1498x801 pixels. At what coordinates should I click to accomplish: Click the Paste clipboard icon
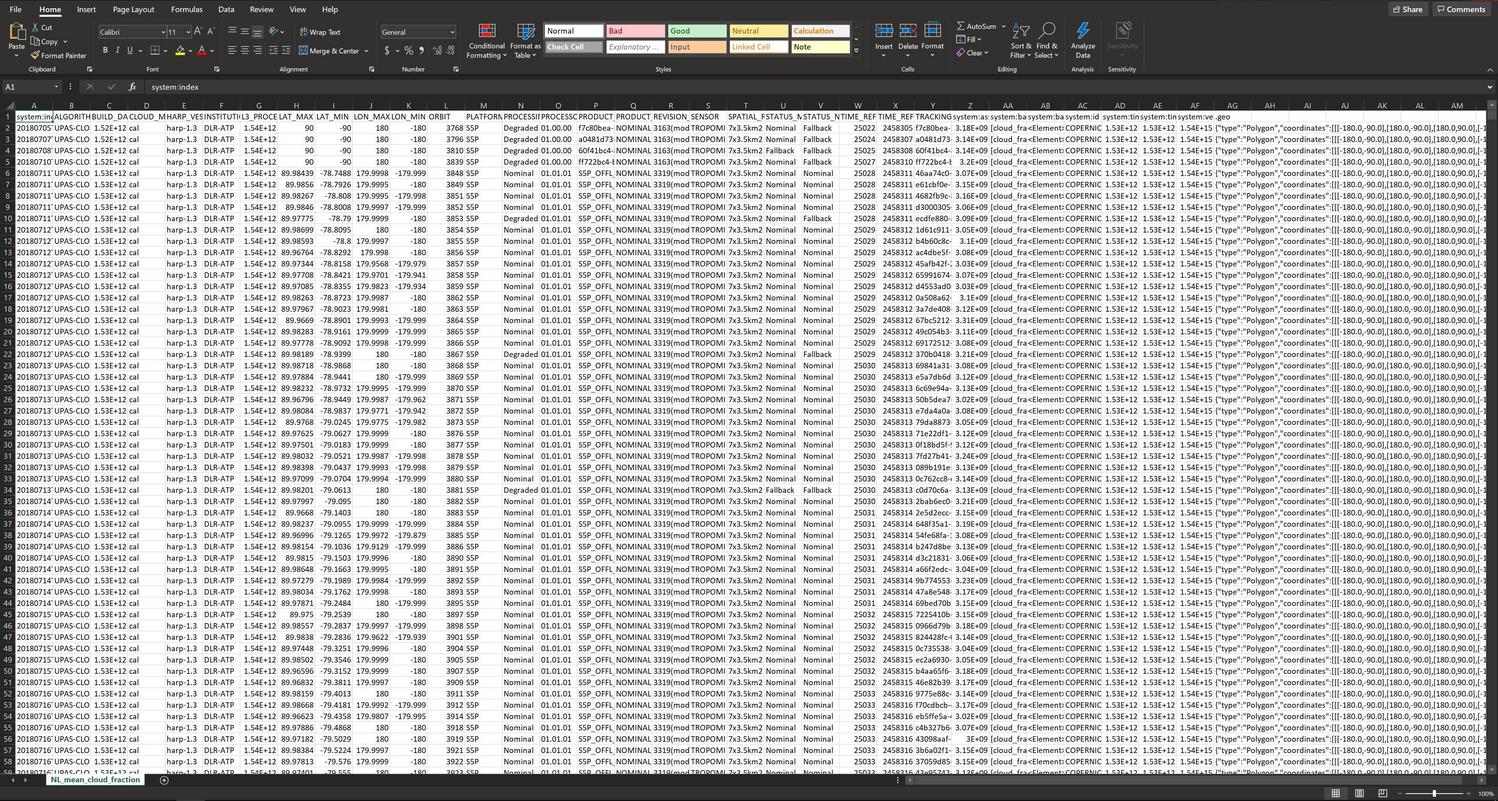(16, 32)
